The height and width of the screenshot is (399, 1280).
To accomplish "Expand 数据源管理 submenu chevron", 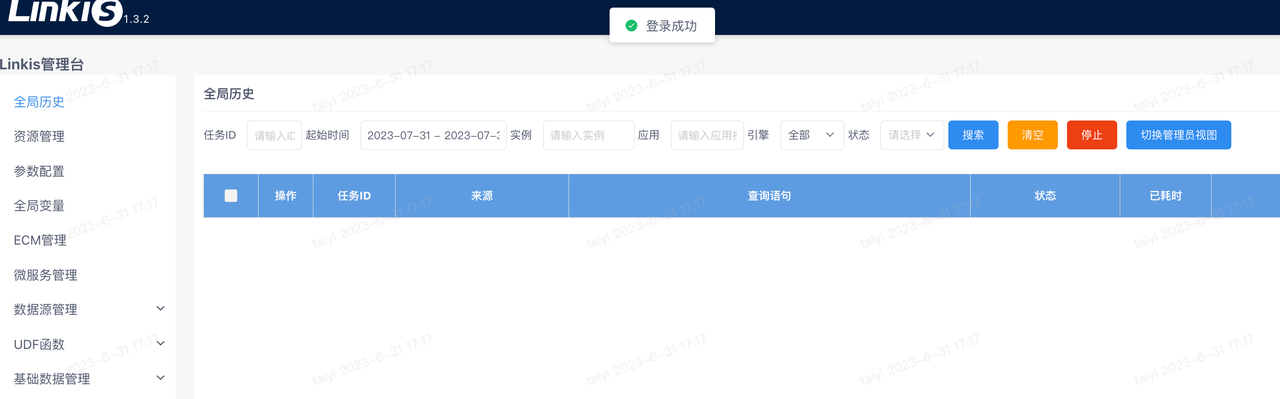I will (x=161, y=309).
